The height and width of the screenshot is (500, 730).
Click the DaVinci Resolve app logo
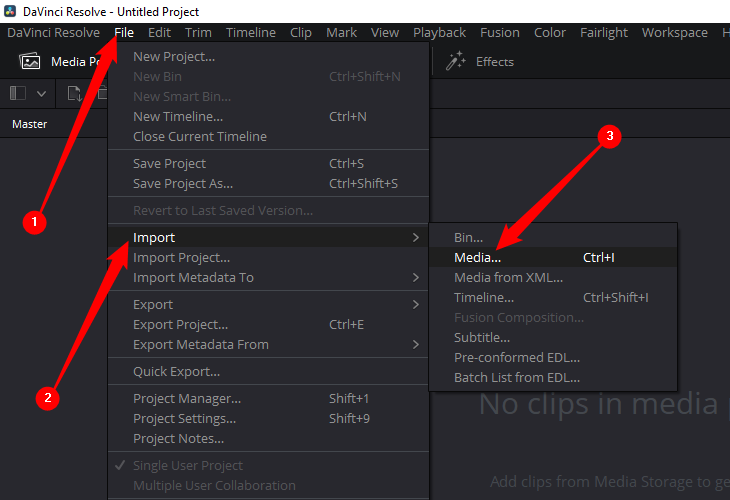10,11
